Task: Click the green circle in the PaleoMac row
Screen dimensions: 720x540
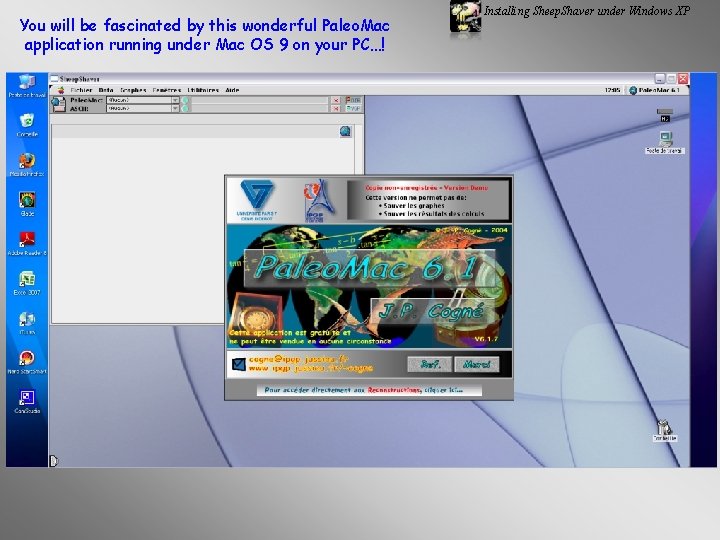Action: 185,100
